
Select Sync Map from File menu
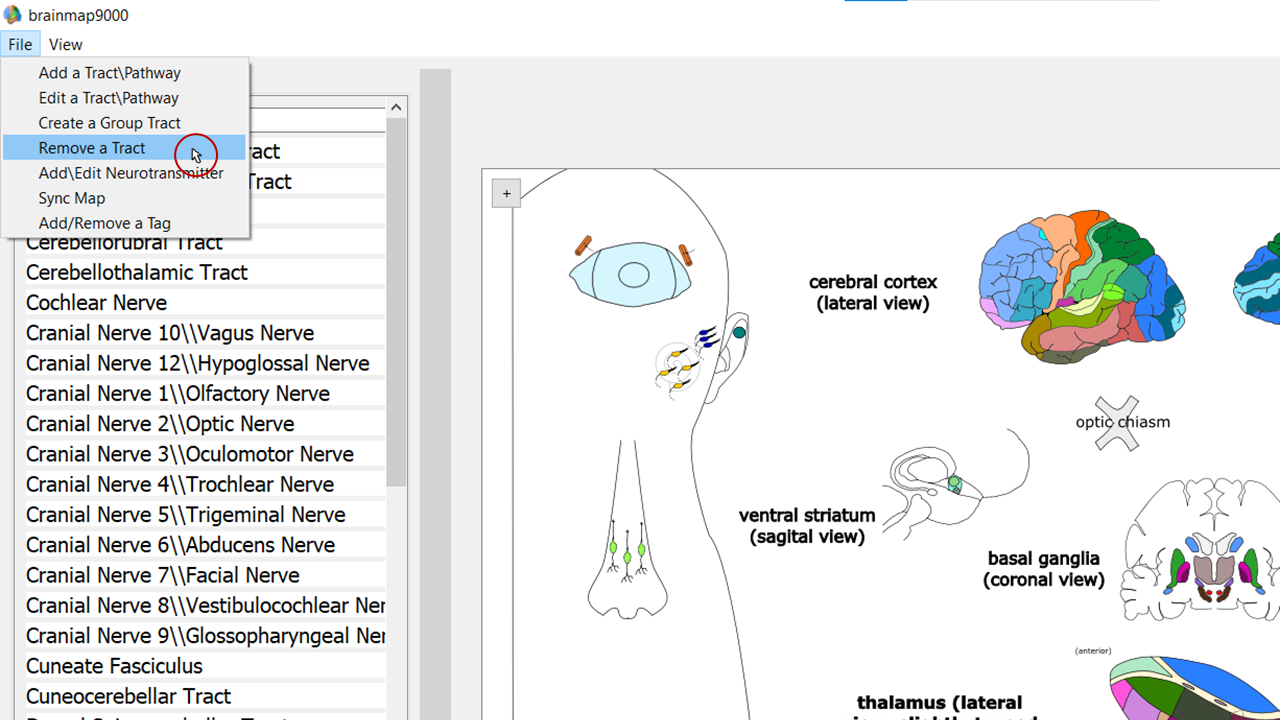click(72, 198)
